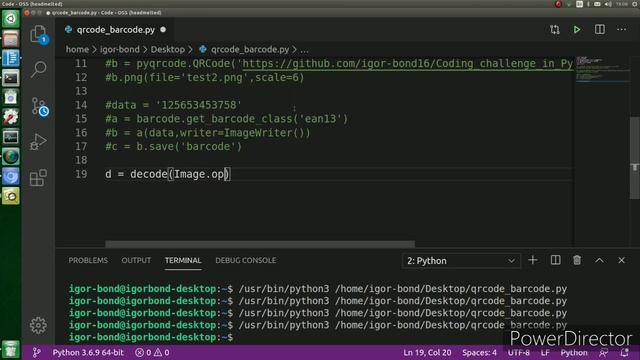The width and height of the screenshot is (640, 360).
Task: Click qrcode_barcode.py in the breadcrumb
Action: point(250,49)
